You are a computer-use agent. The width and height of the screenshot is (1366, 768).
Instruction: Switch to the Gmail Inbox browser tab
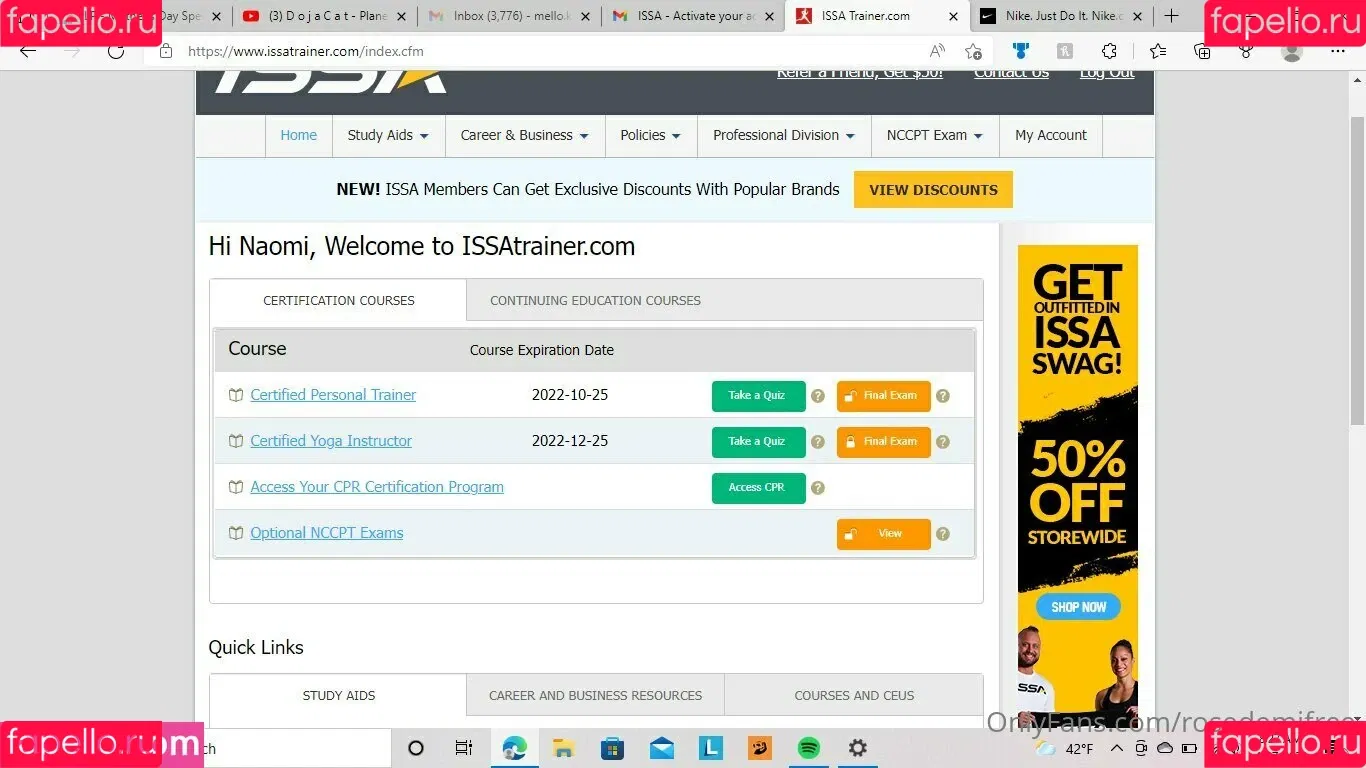pos(509,16)
